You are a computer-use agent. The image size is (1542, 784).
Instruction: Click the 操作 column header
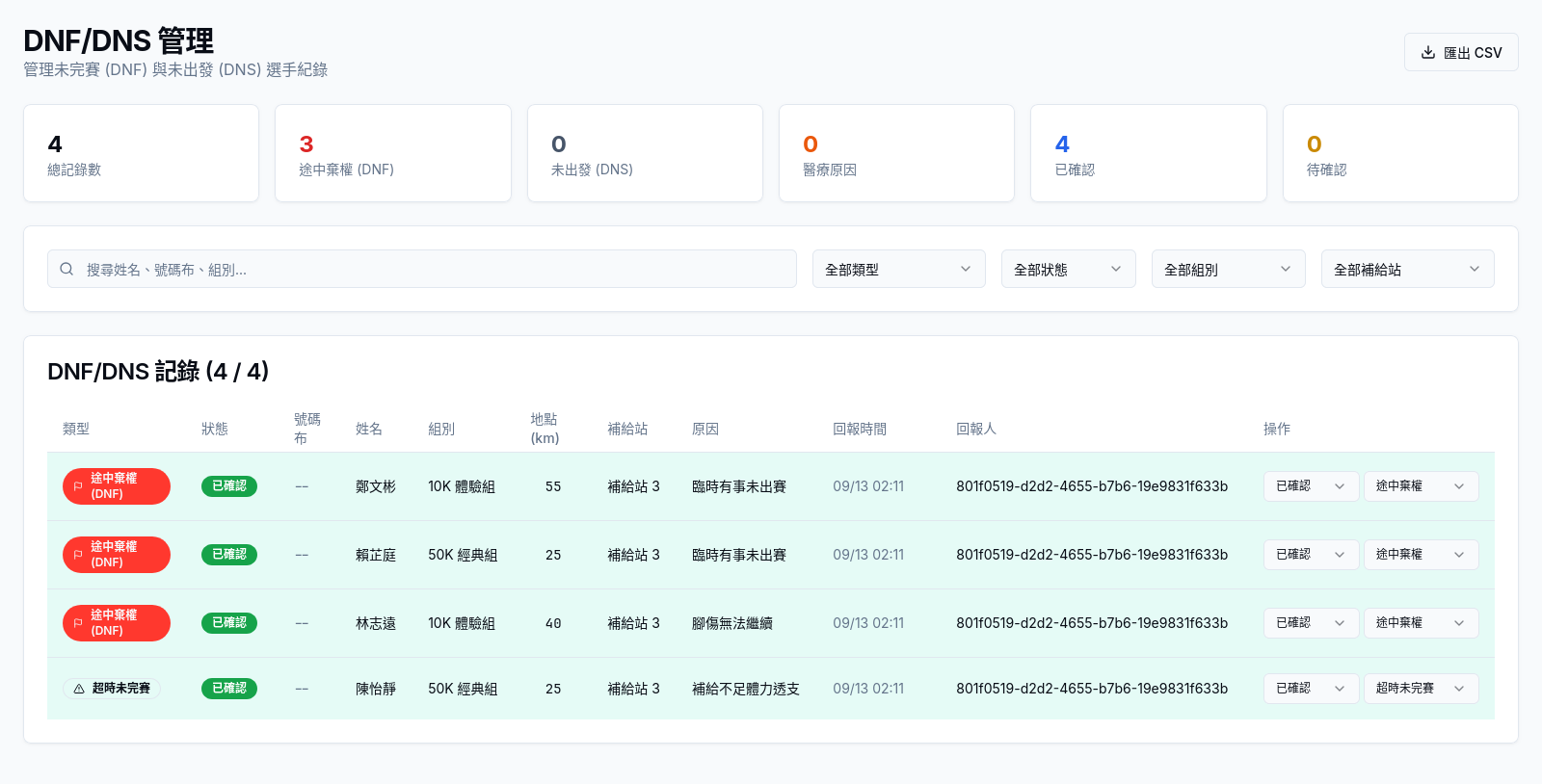[x=1277, y=429]
